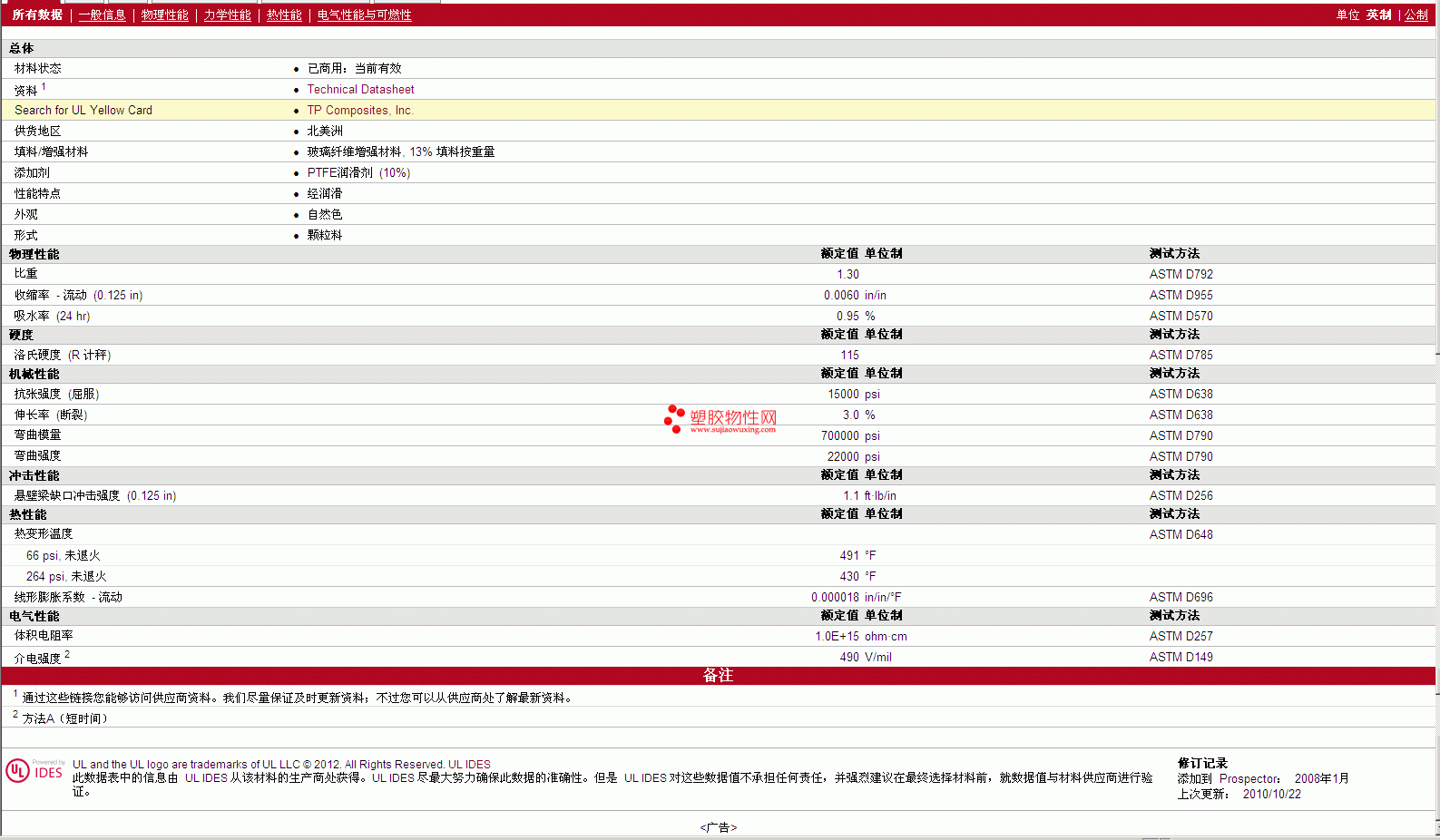Click 悬壁梁缺口冲击强度 row label
This screenshot has height=840, width=1440.
pos(95,495)
